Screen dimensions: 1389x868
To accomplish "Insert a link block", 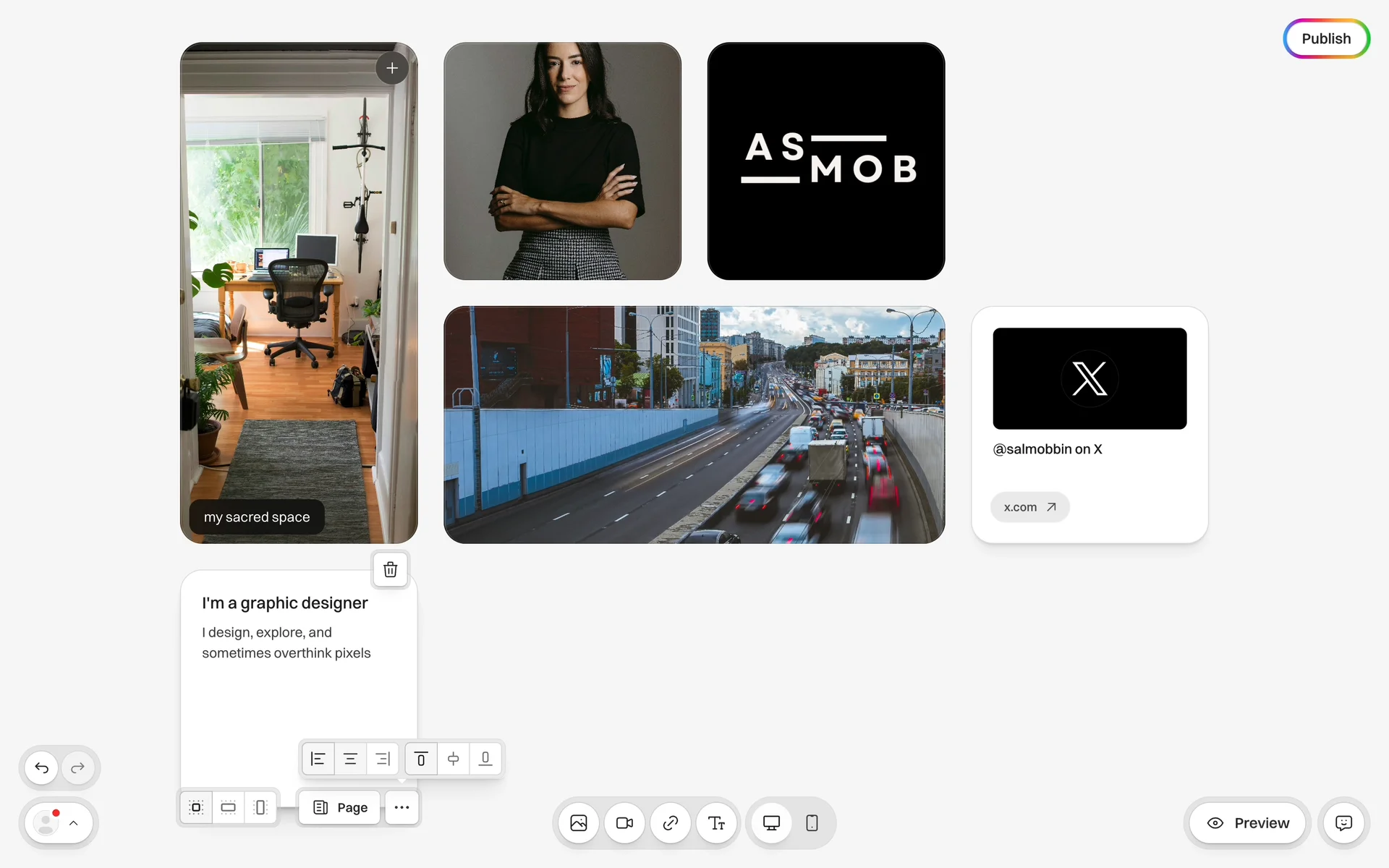I will (x=671, y=823).
